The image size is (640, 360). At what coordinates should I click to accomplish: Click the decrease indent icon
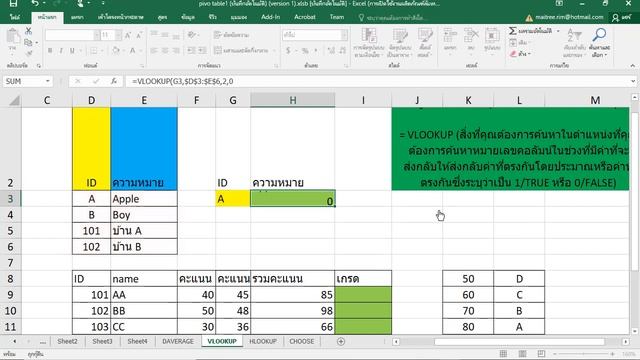[x=191, y=51]
